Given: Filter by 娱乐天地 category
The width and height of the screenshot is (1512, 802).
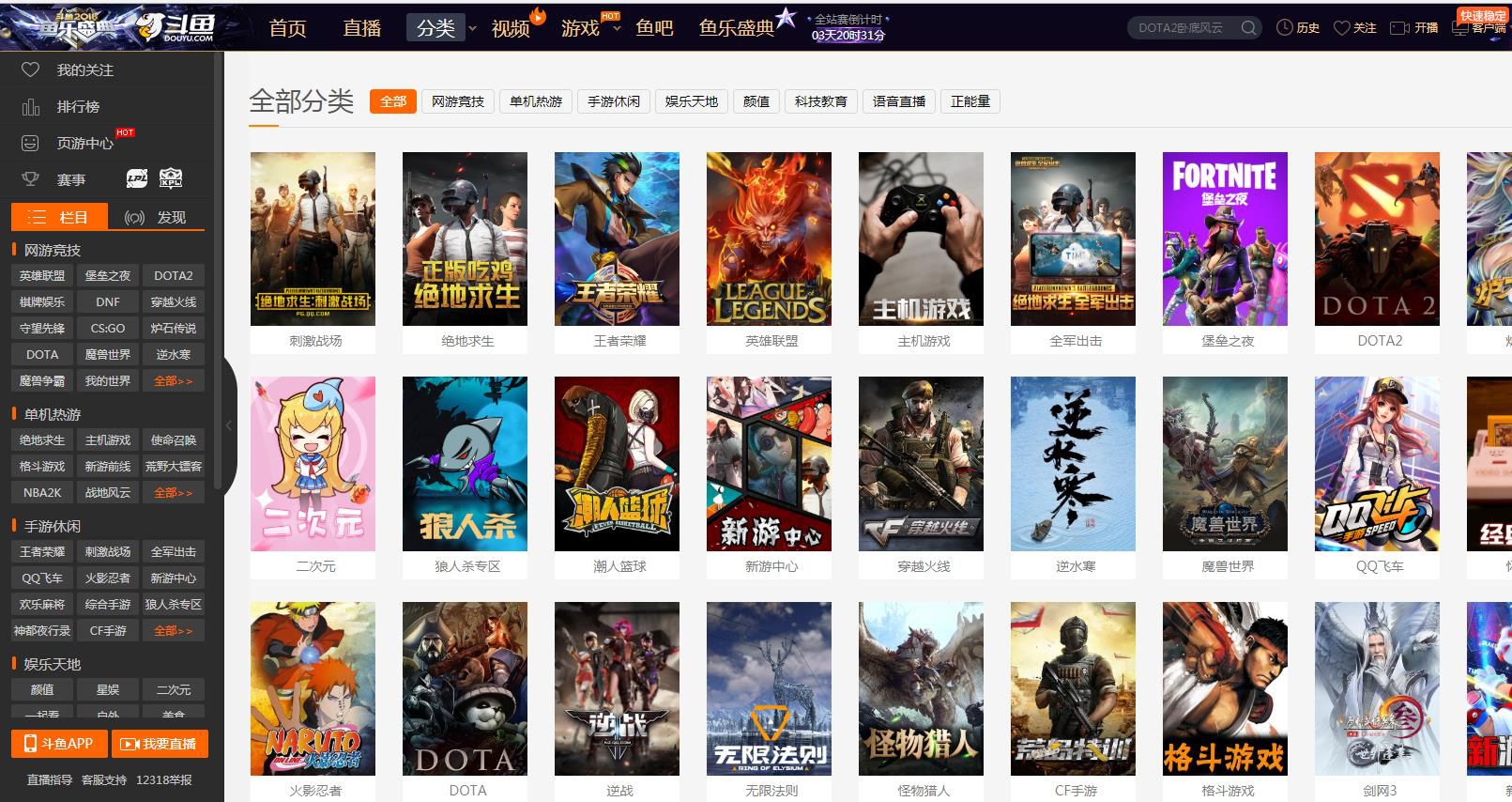Looking at the screenshot, I should point(692,101).
